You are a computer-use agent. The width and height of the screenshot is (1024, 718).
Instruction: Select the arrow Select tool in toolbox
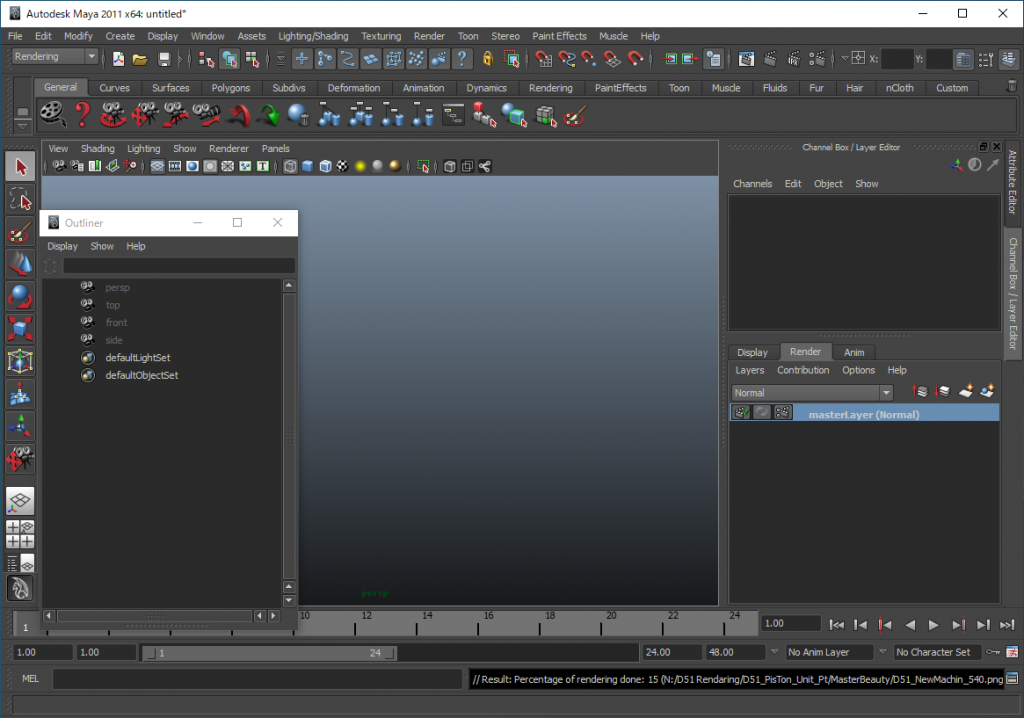20,167
